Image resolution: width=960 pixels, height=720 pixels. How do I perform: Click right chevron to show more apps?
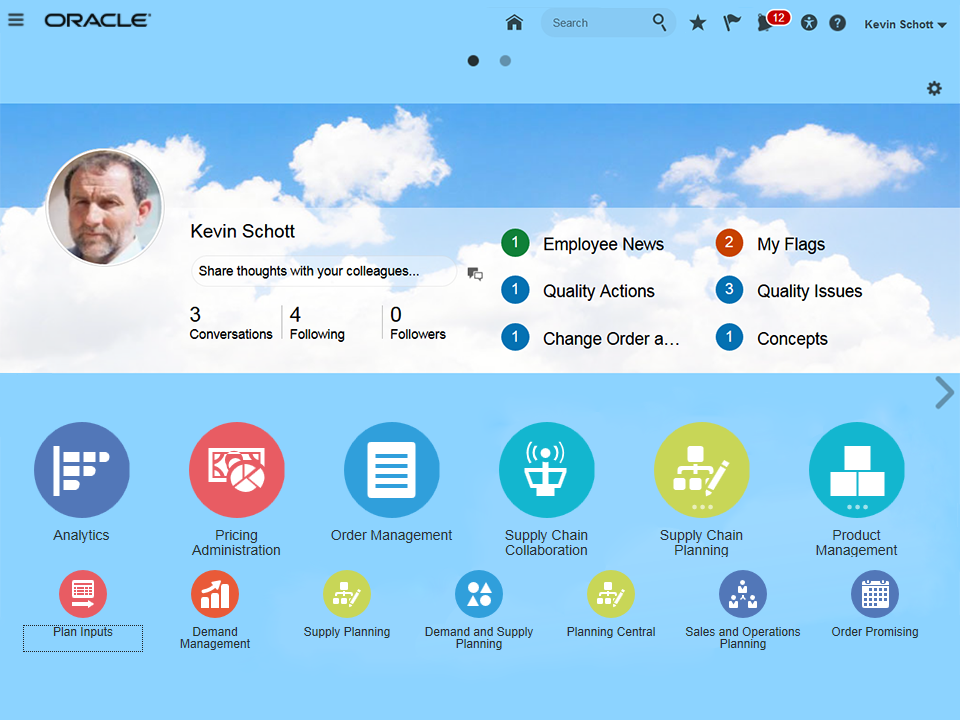944,393
